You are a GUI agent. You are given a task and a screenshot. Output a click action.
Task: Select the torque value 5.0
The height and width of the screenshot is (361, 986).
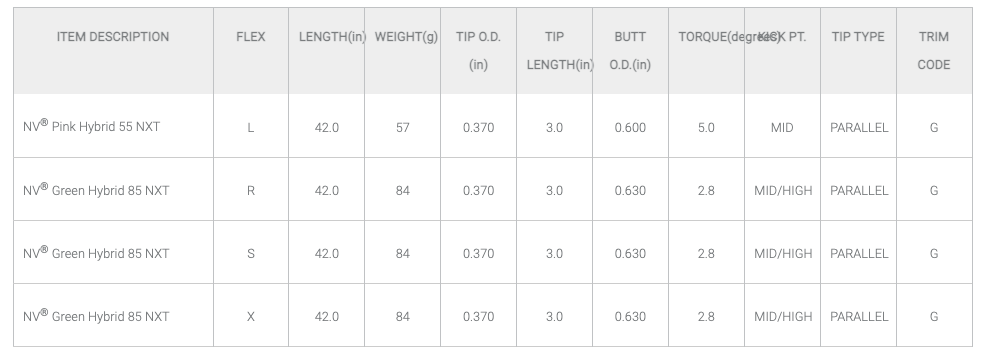click(x=706, y=128)
